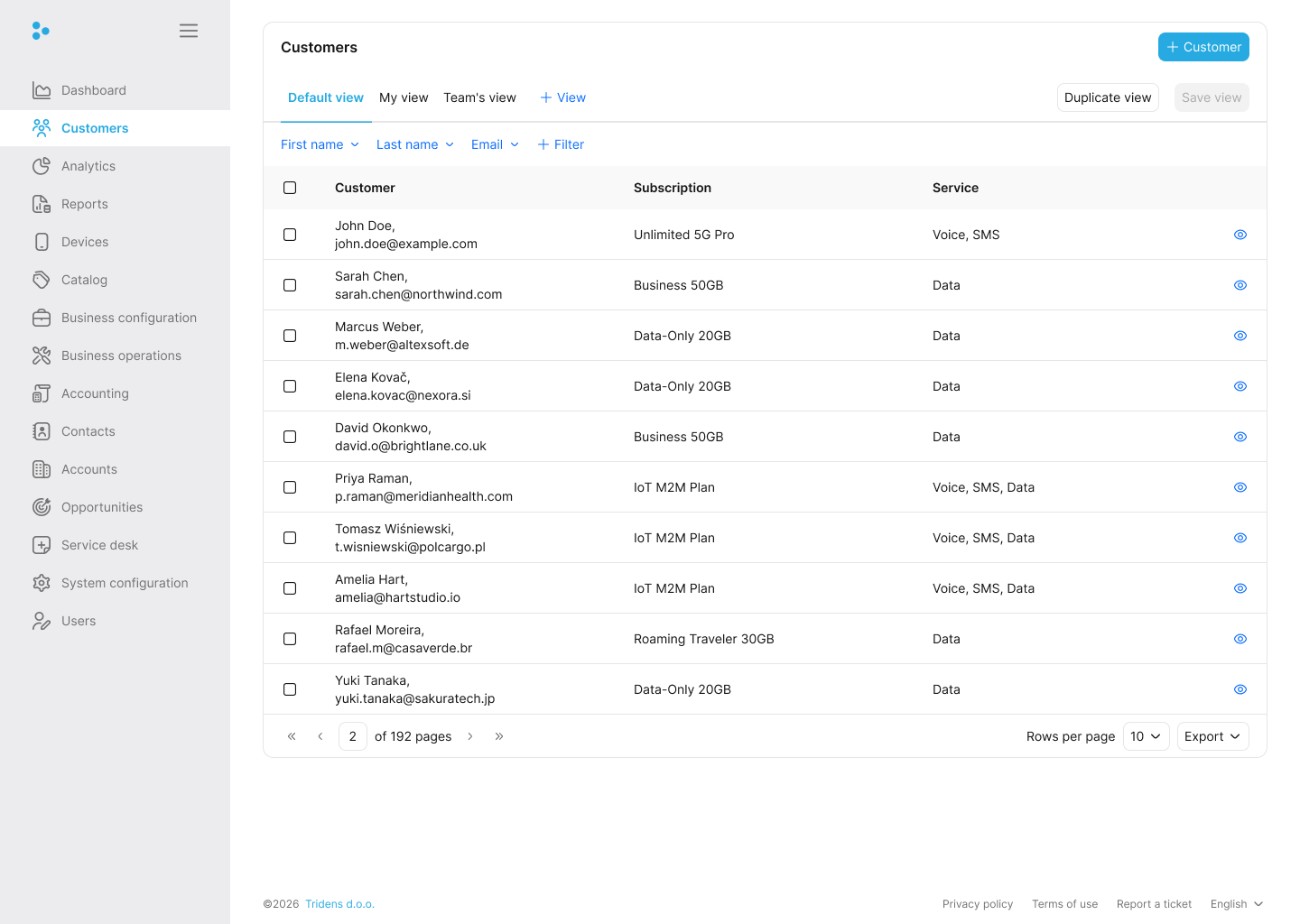The height and width of the screenshot is (924, 1300).
Task: Open the Dashboard from the sidebar
Action: (93, 90)
